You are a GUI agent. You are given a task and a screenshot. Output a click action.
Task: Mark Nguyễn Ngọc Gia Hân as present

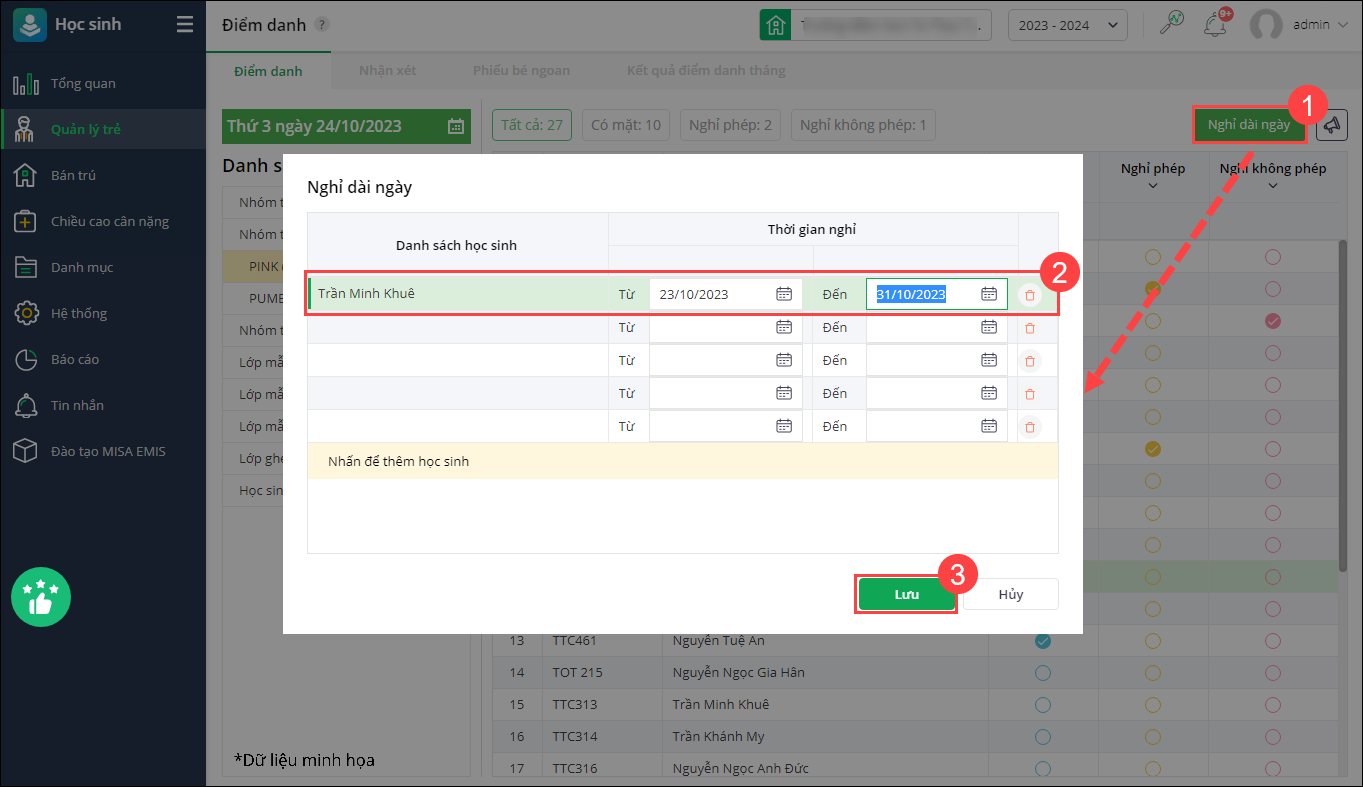1043,672
